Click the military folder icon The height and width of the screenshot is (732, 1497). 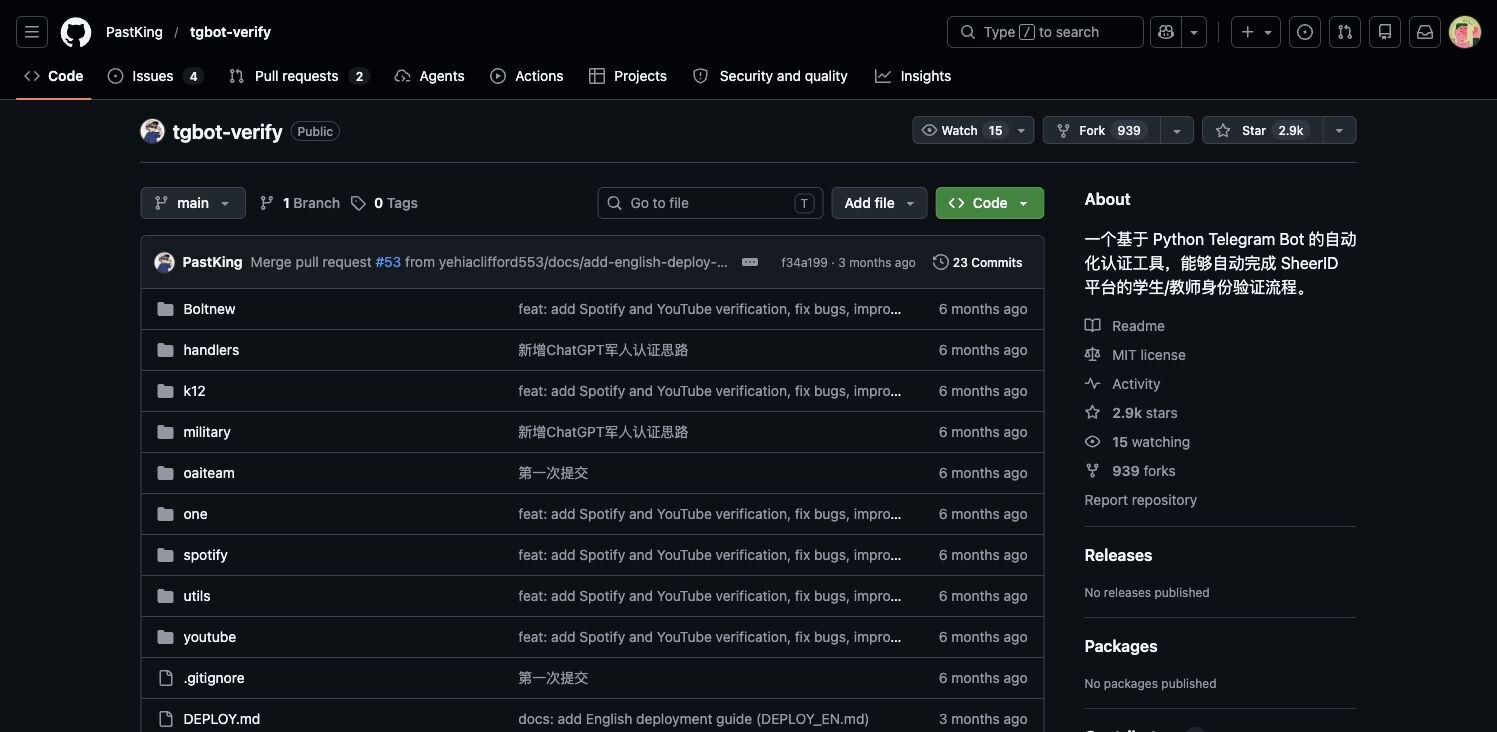[x=165, y=432]
